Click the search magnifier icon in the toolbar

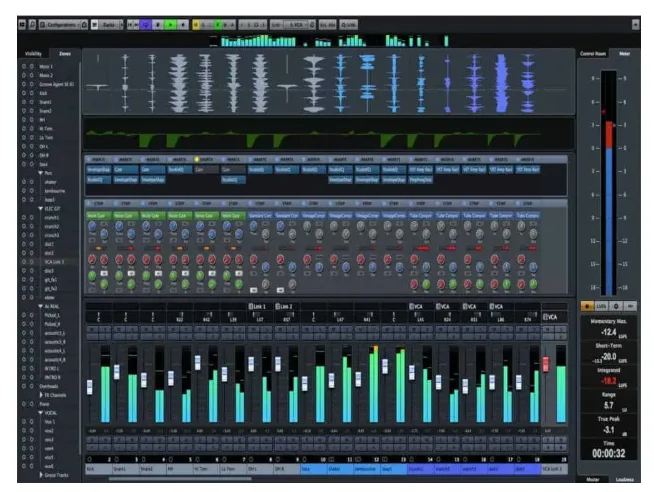point(34,21)
